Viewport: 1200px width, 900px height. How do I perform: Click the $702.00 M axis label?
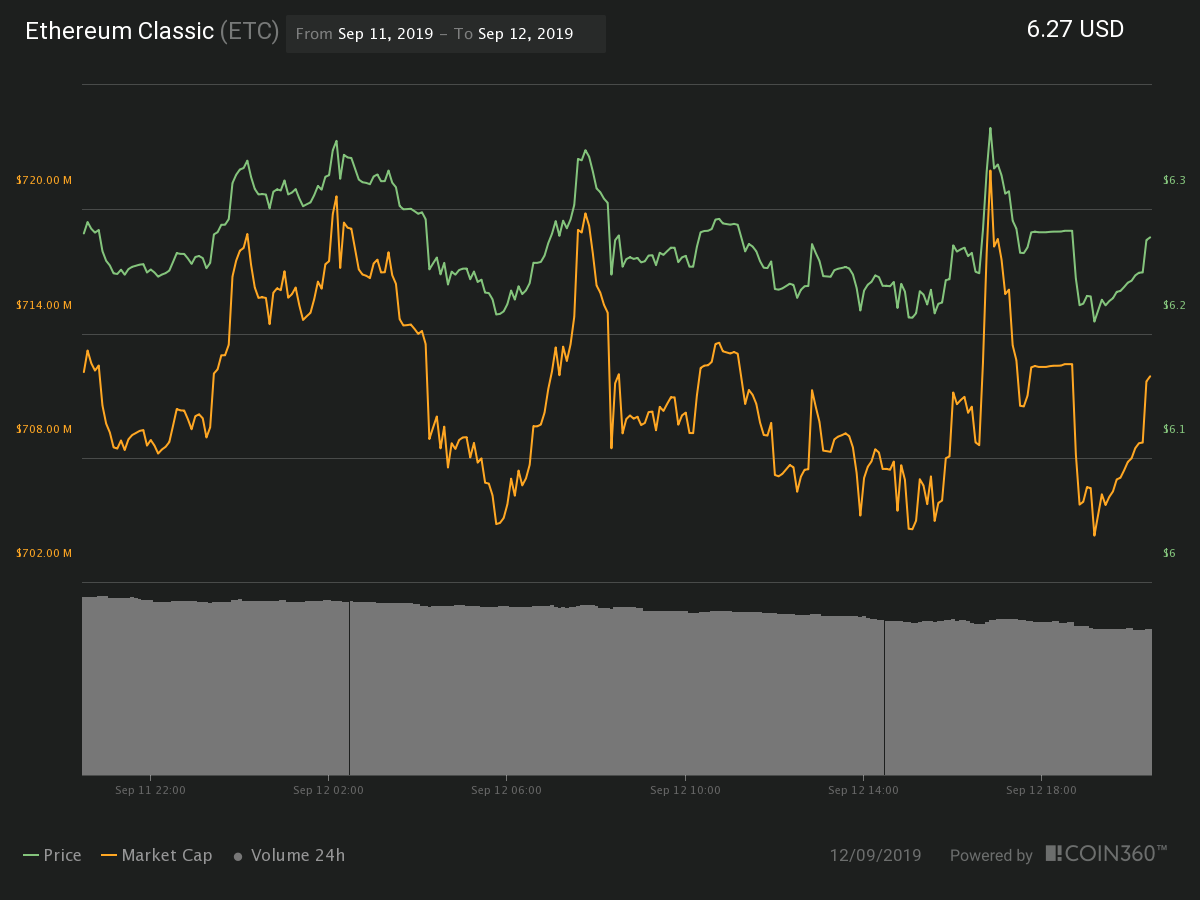coord(45,553)
